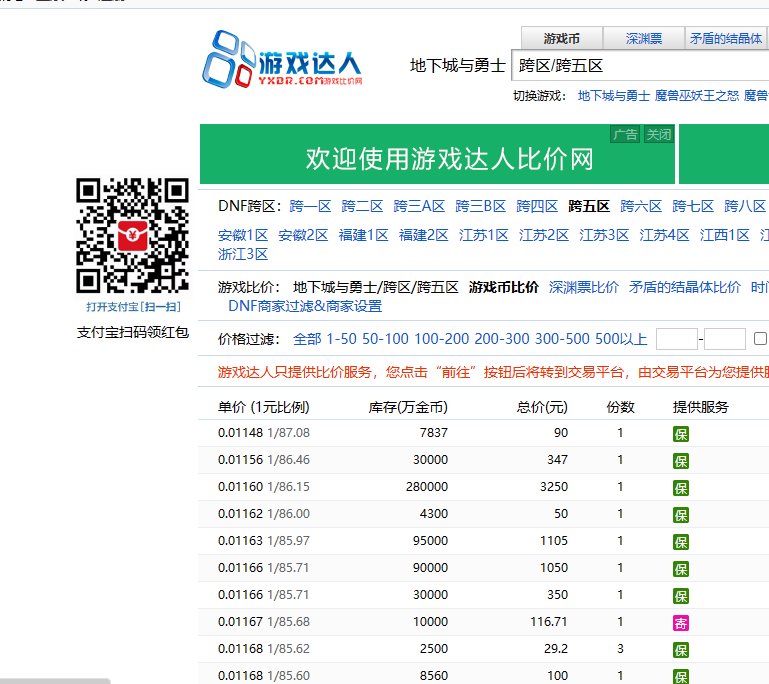Filter prices by 500以上
This screenshot has height=684, width=769.
coord(621,339)
